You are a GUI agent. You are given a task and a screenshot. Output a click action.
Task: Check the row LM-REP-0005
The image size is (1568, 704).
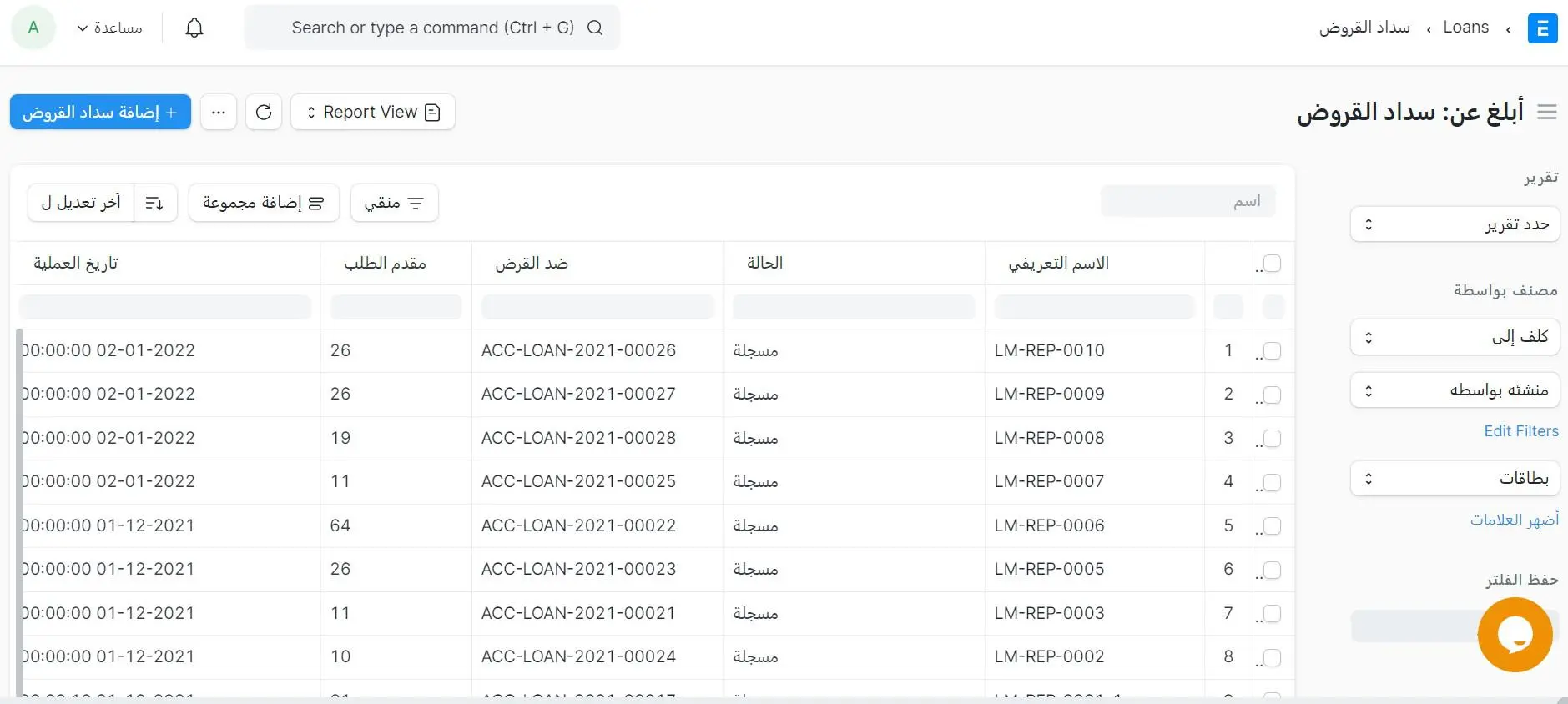tap(1272, 570)
